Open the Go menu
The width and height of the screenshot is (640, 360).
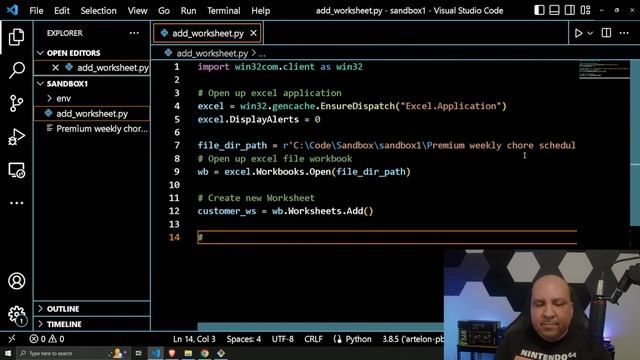164,11
